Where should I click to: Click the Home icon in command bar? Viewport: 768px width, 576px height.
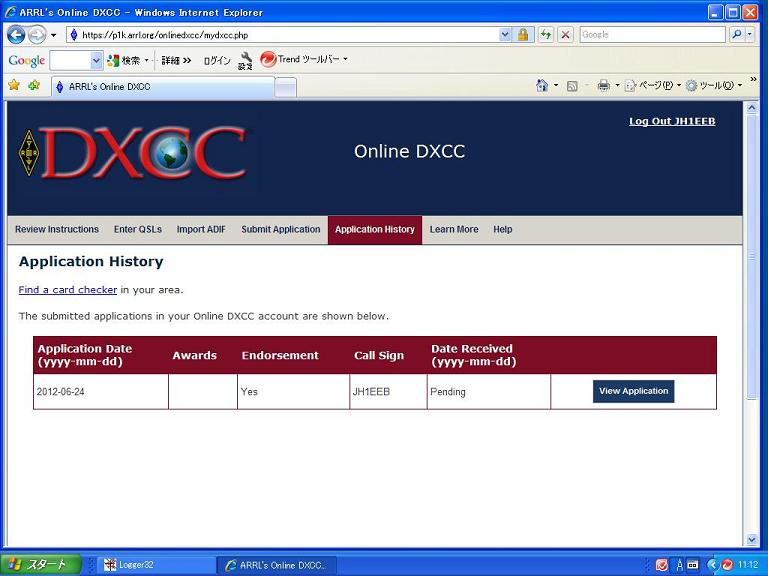tap(542, 85)
